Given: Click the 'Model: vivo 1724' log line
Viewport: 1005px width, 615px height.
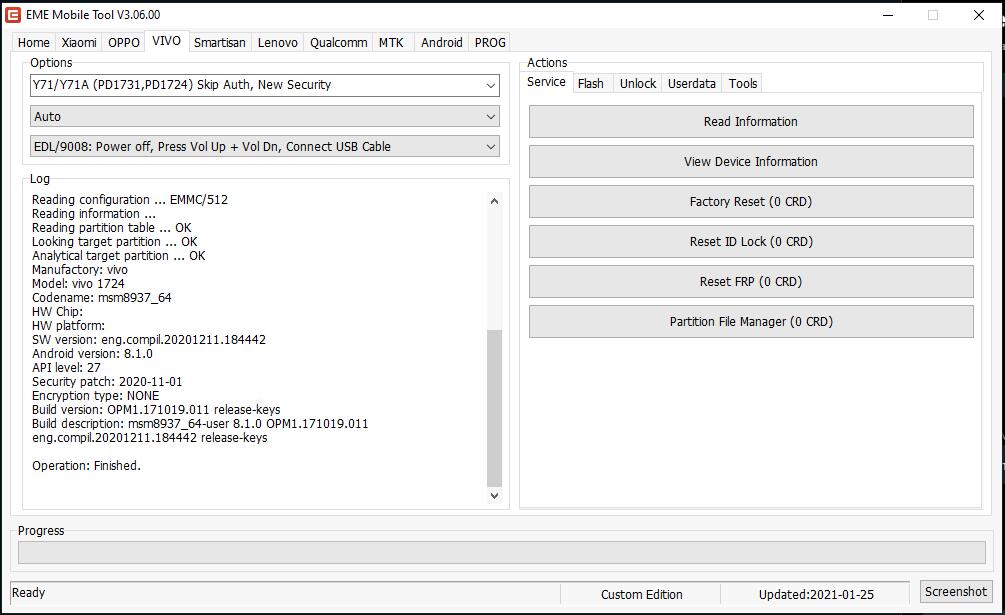Looking at the screenshot, I should (78, 284).
